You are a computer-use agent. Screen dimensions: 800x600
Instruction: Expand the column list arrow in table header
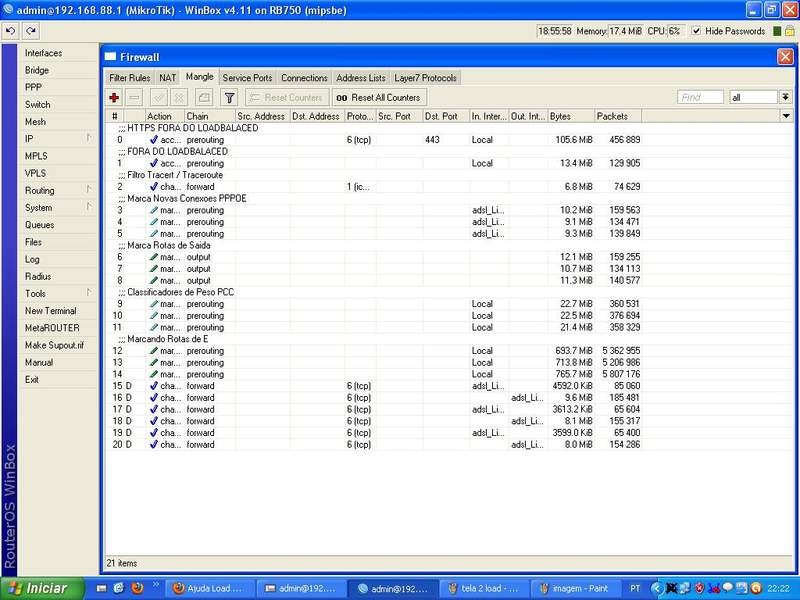click(786, 116)
